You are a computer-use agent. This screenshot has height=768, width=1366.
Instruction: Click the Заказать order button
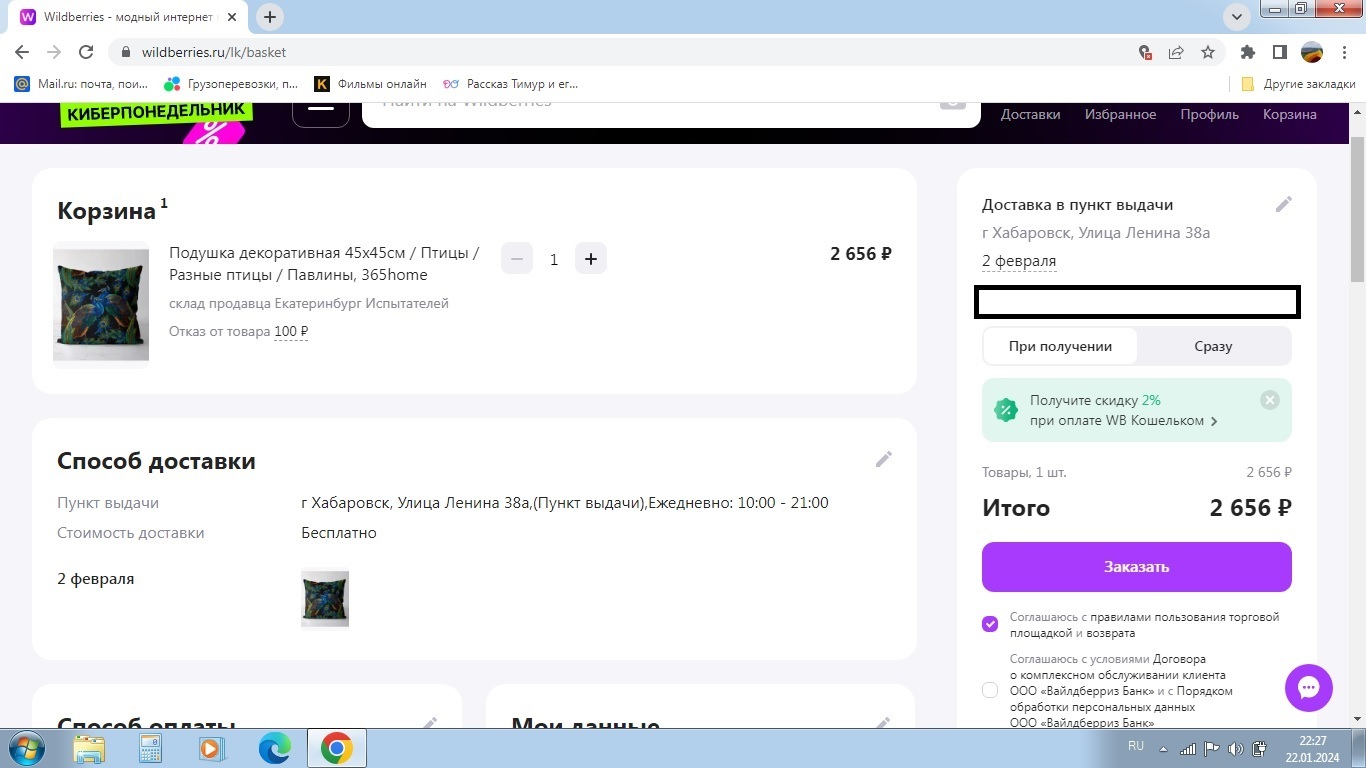(1136, 567)
